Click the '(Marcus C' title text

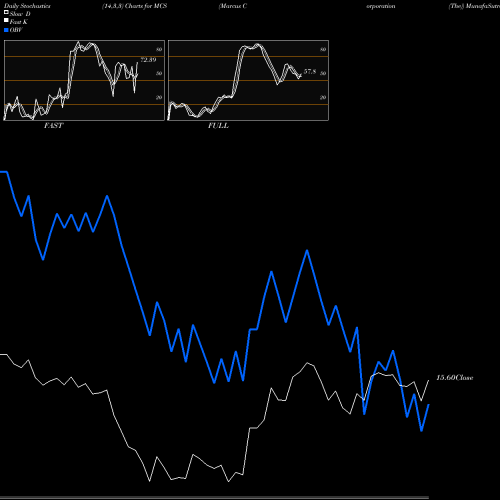point(233,6)
